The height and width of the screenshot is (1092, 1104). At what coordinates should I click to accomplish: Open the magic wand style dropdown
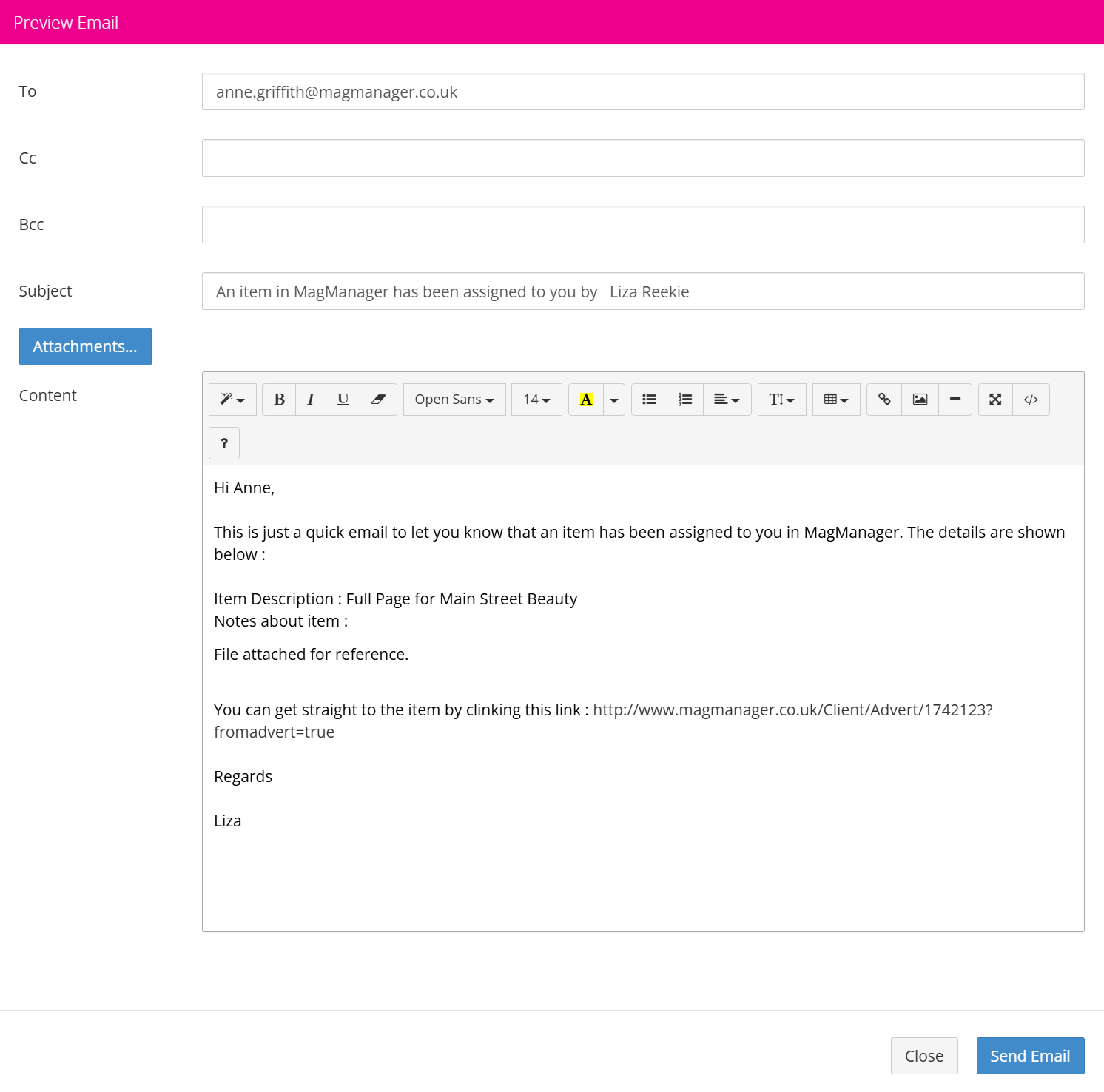pyautogui.click(x=232, y=400)
